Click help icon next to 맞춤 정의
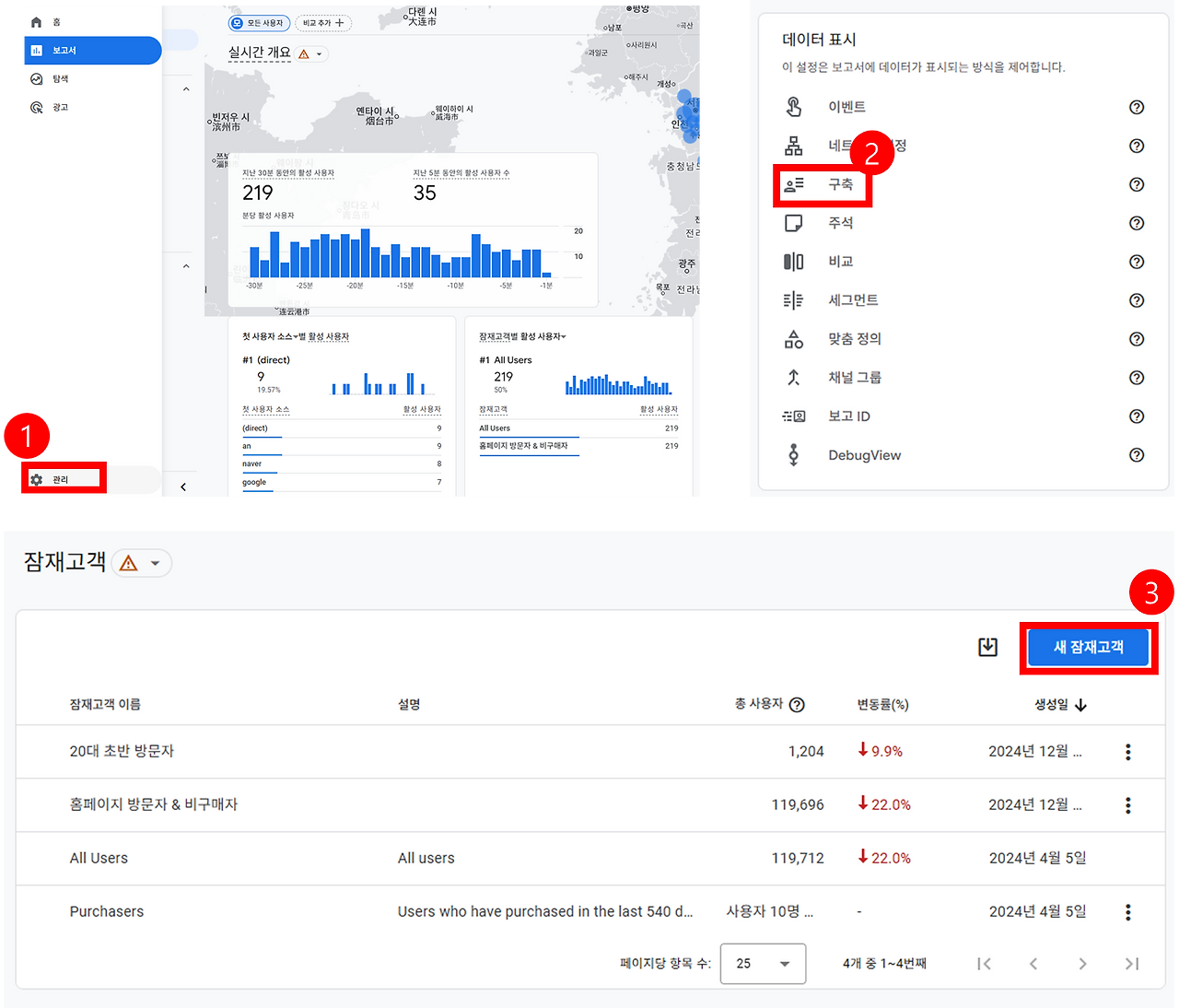The width and height of the screenshot is (1179, 1008). point(1137,339)
